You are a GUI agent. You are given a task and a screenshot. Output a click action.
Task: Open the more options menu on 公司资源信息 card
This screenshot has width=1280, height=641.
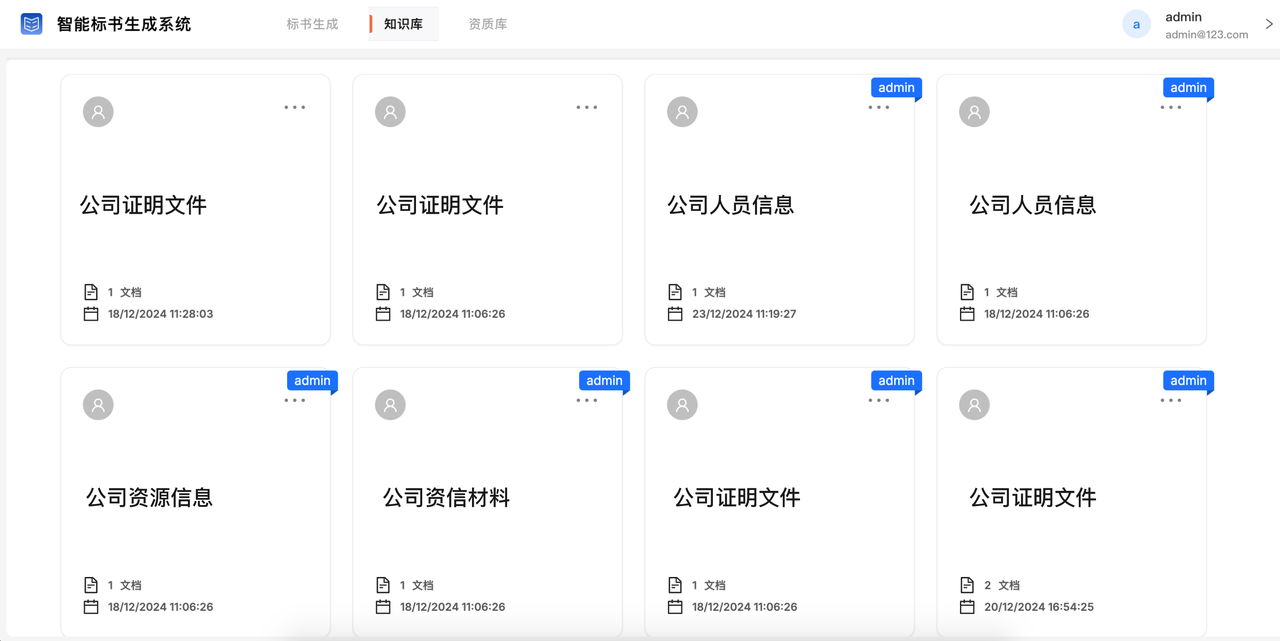coord(295,400)
